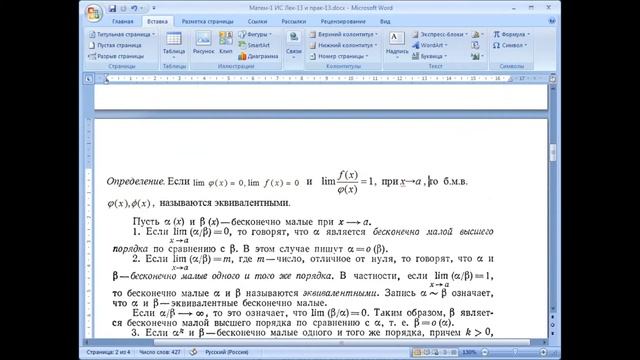Viewport: 640px width, 360px height.
Task: Click the Буквица drop cap button
Action: pos(429,56)
